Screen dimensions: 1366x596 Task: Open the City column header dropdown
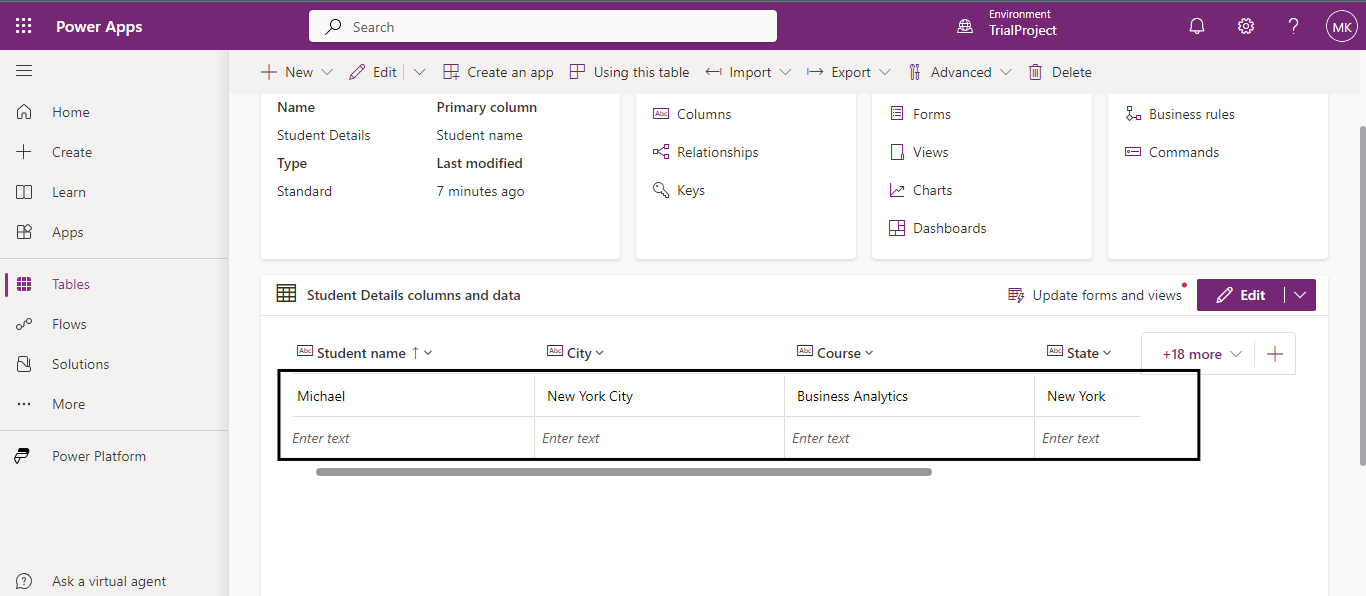point(599,353)
